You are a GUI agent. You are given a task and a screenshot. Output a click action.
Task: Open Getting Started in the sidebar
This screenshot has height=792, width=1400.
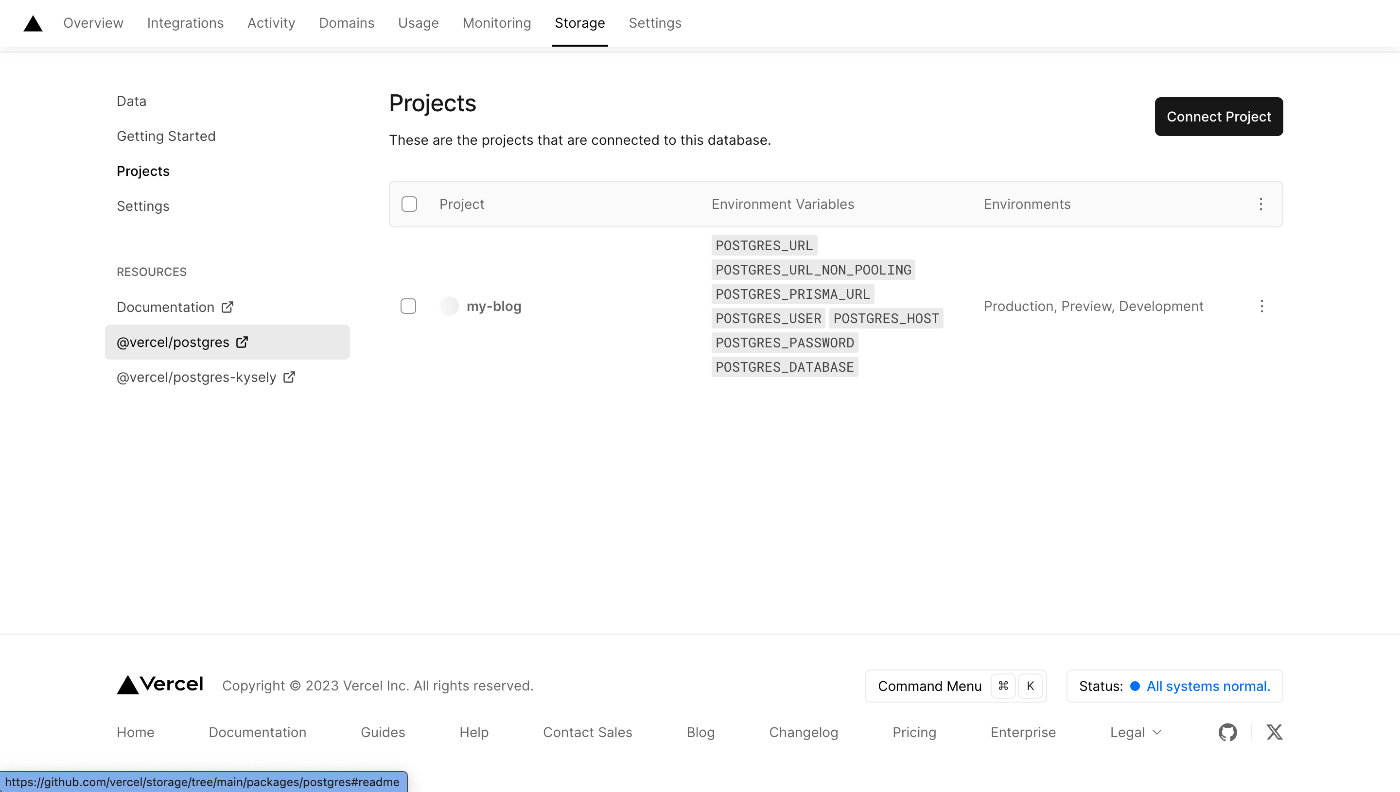point(166,136)
